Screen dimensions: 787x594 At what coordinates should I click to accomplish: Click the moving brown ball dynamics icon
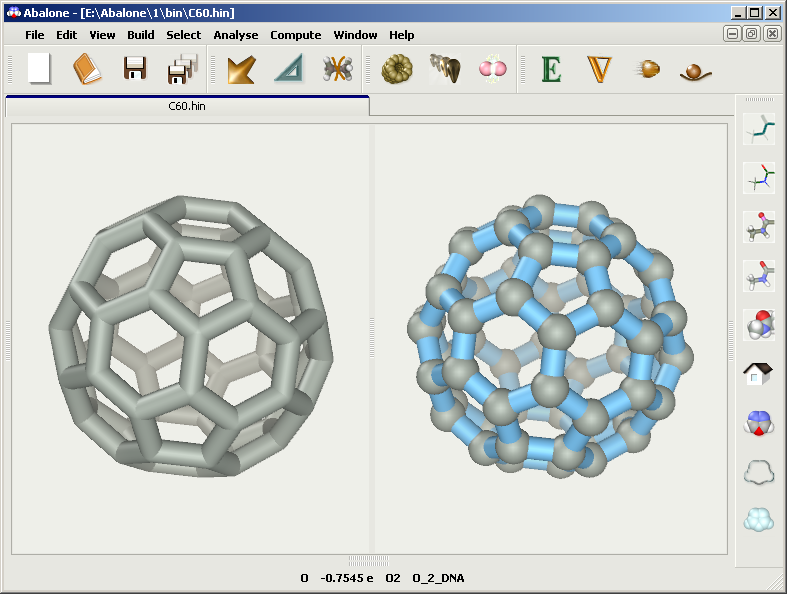tap(647, 69)
